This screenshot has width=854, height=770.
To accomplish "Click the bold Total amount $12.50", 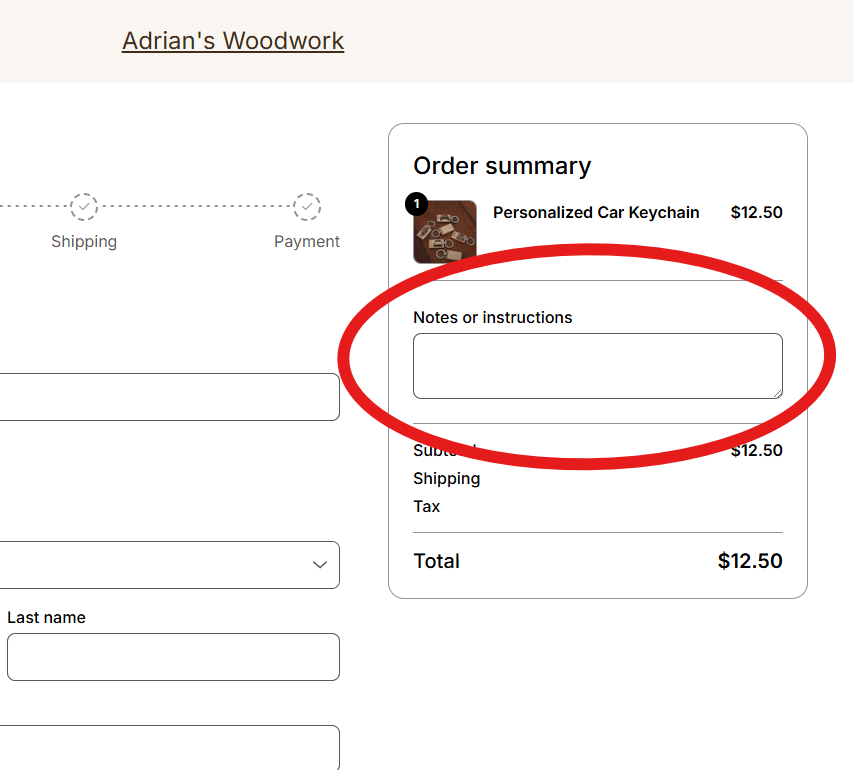I will 750,561.
